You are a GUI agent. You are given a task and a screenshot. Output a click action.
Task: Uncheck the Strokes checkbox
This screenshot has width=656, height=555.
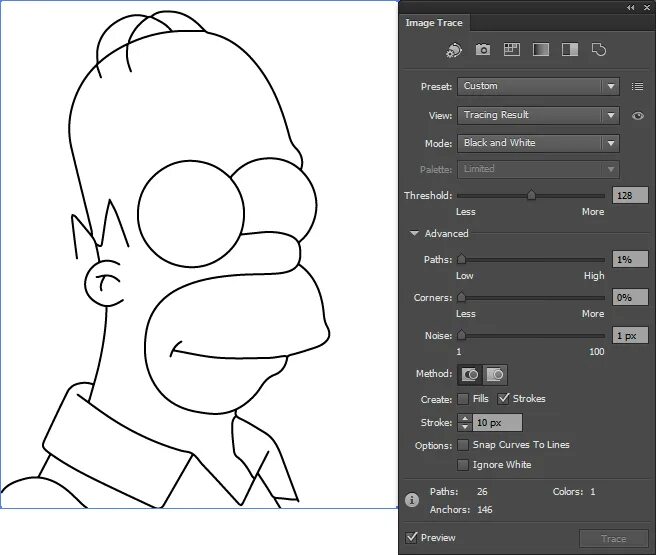click(503, 399)
